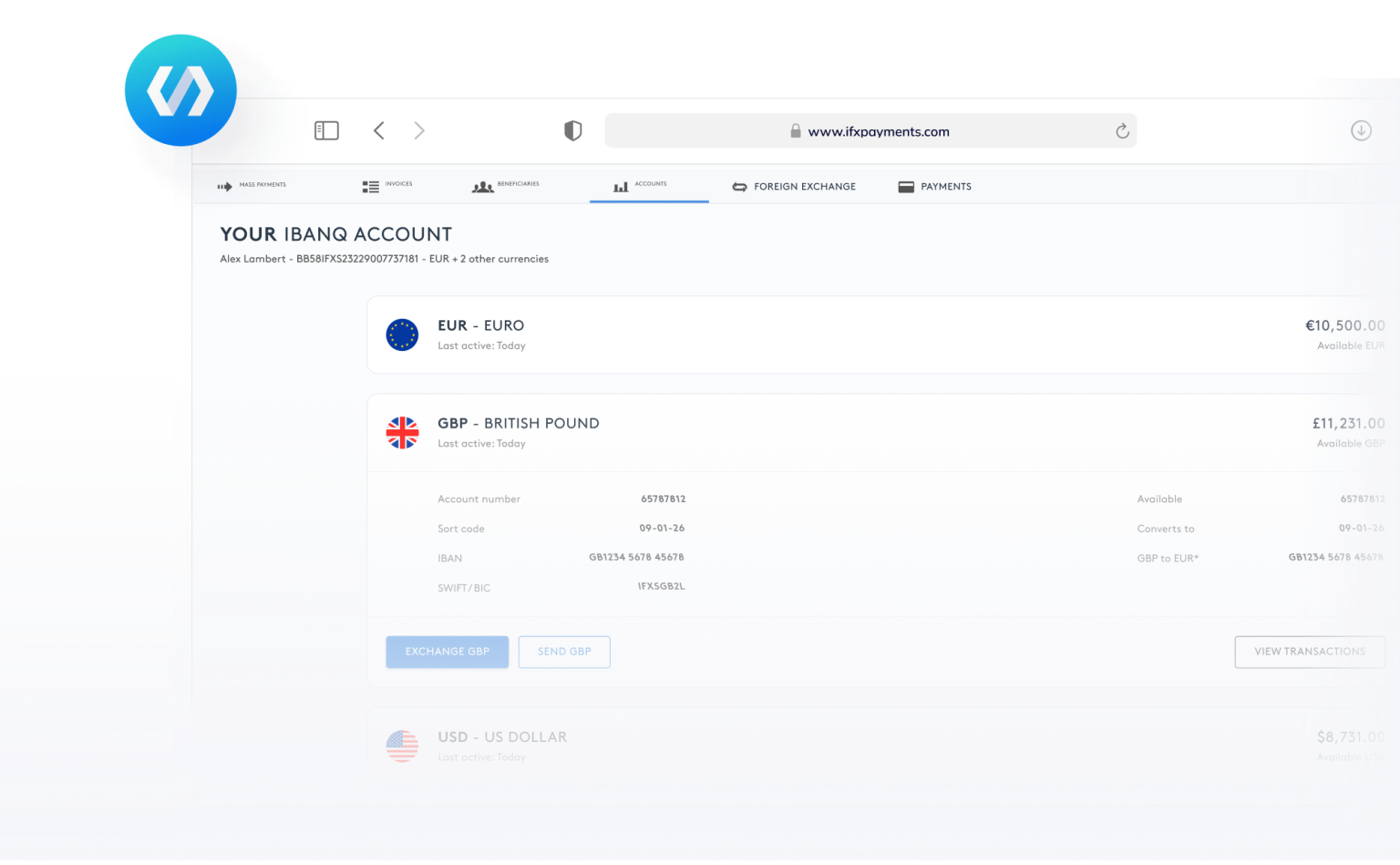Go back with the browser back arrow
Screen dimensions: 1400x865
tap(379, 131)
